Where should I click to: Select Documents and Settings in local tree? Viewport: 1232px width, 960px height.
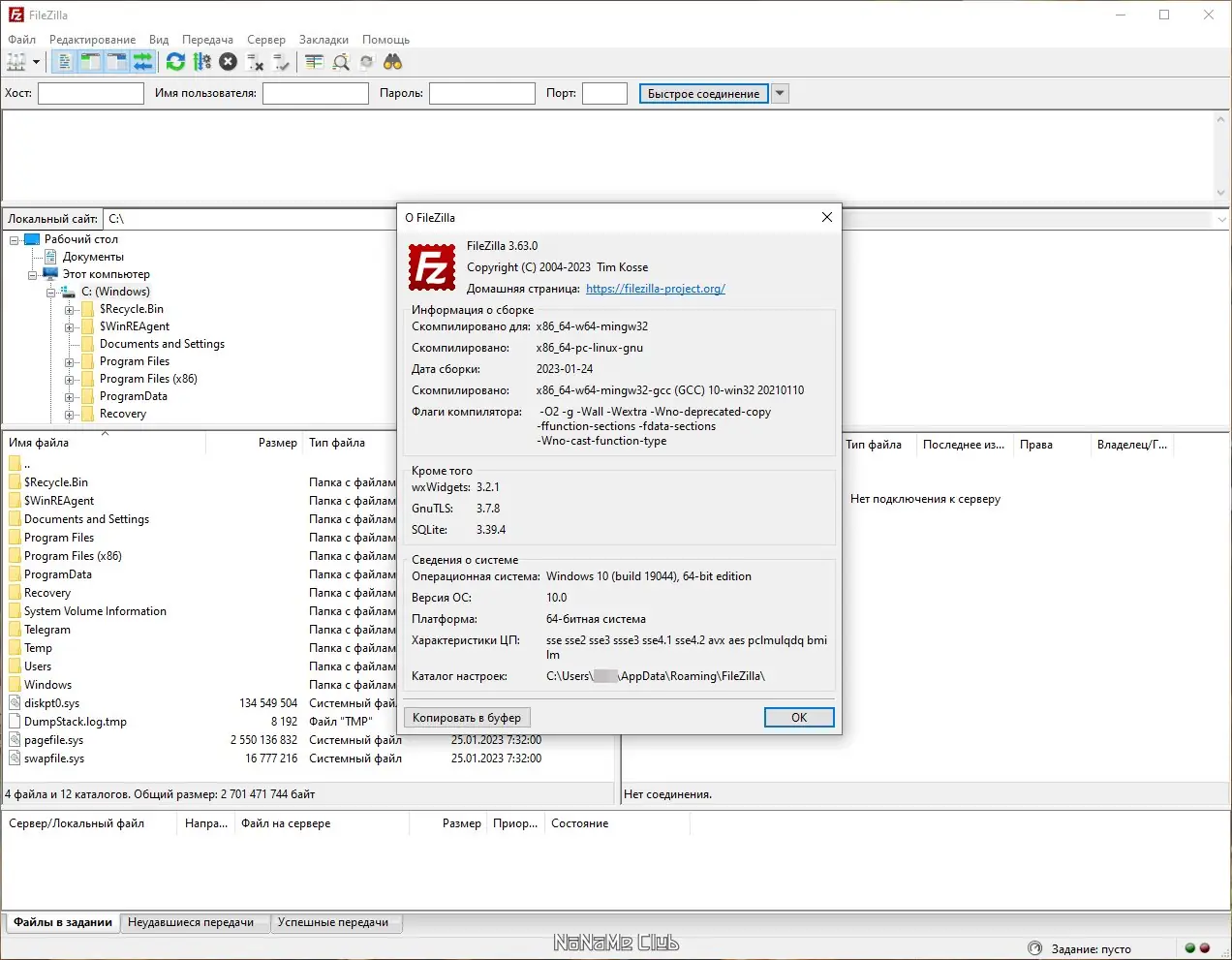coord(162,344)
